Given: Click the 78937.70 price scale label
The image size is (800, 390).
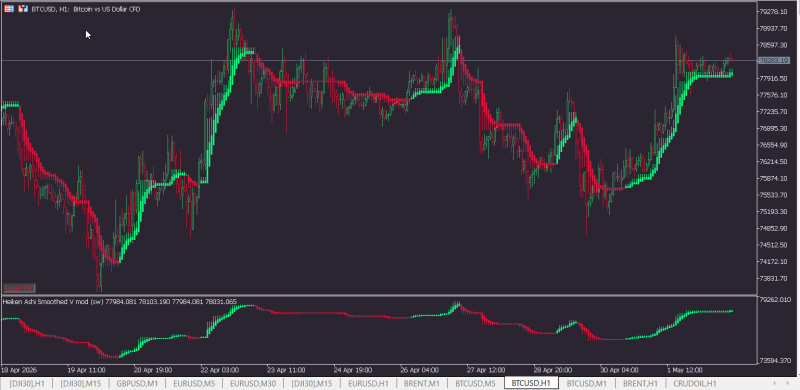Looking at the screenshot, I should point(774,28).
